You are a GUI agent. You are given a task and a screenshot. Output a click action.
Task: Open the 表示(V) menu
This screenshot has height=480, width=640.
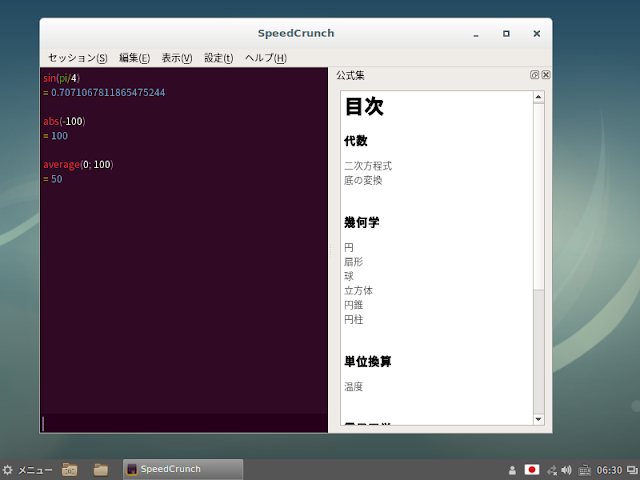[x=177, y=58]
